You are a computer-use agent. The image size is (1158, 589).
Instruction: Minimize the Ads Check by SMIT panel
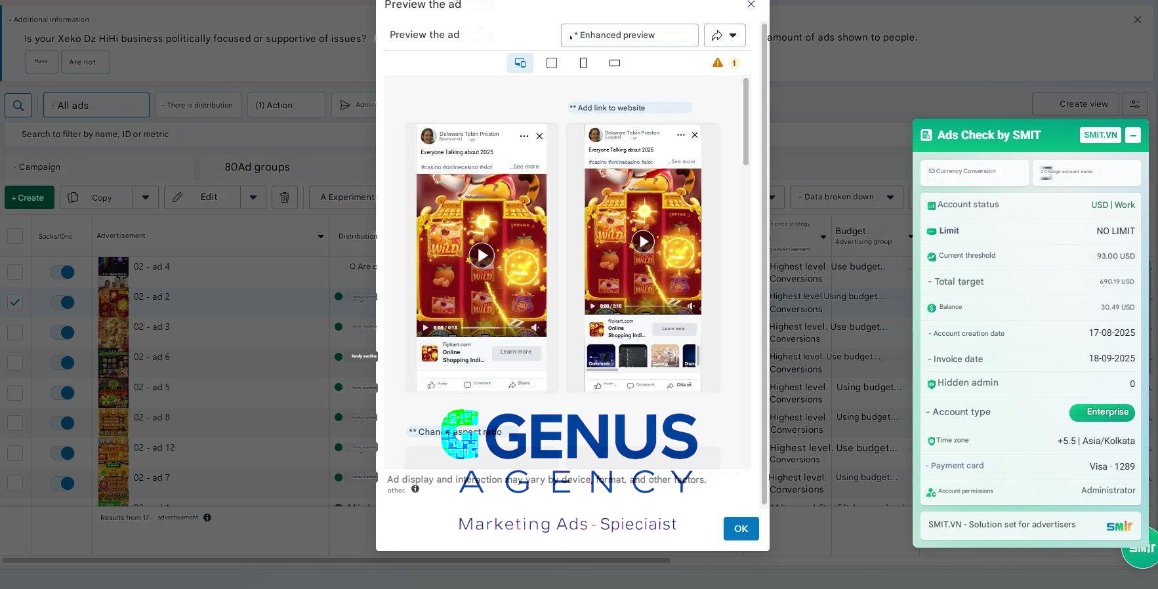click(1133, 135)
